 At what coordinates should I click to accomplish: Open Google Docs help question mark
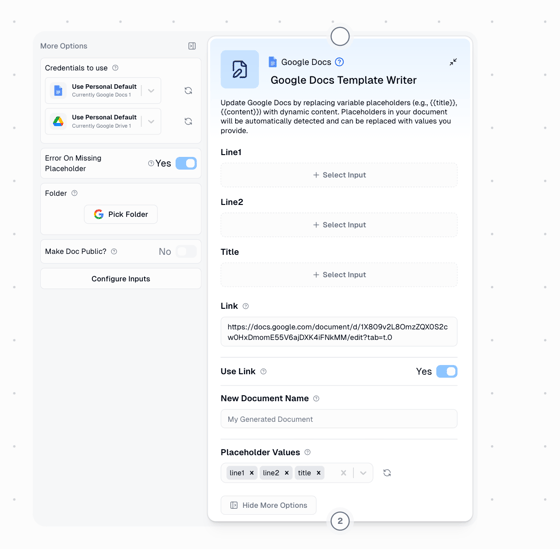pyautogui.click(x=339, y=62)
